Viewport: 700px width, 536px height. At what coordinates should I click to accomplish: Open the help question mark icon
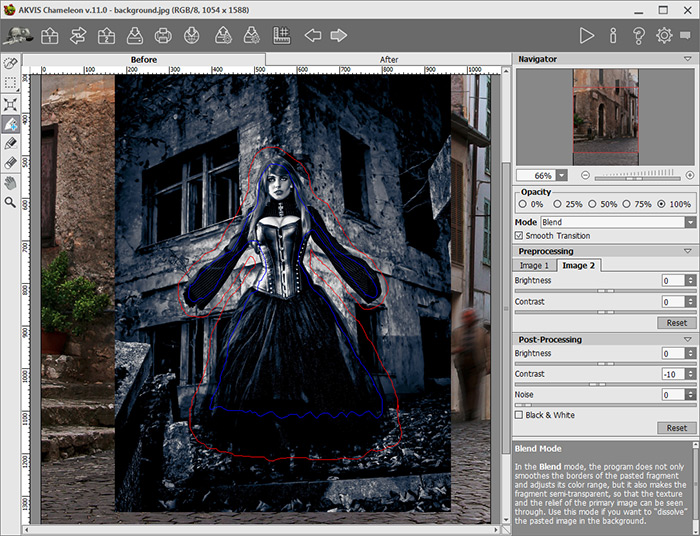[x=639, y=36]
